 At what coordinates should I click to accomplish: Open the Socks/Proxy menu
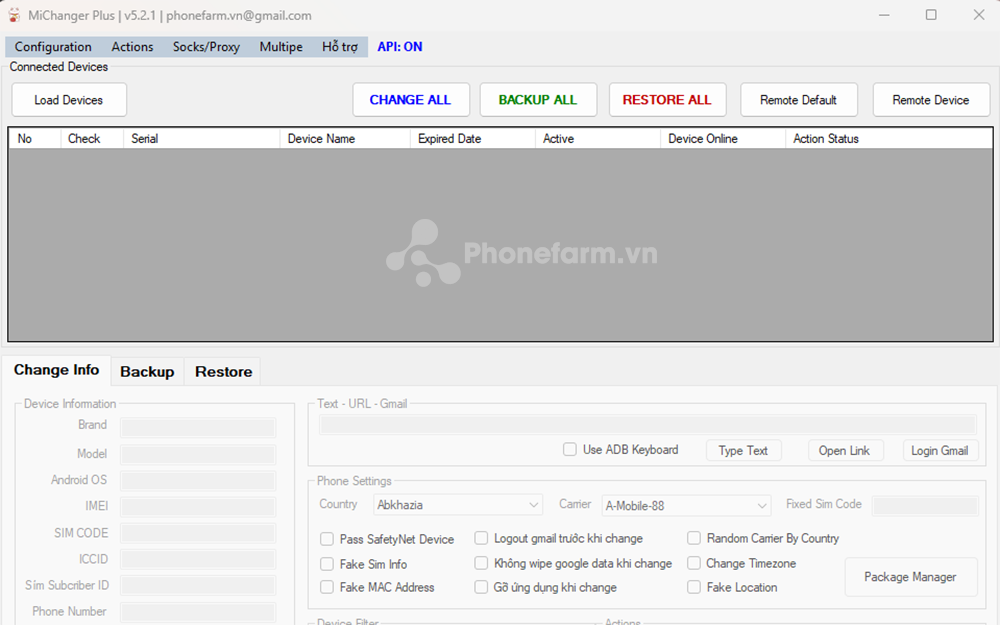[x=206, y=47]
